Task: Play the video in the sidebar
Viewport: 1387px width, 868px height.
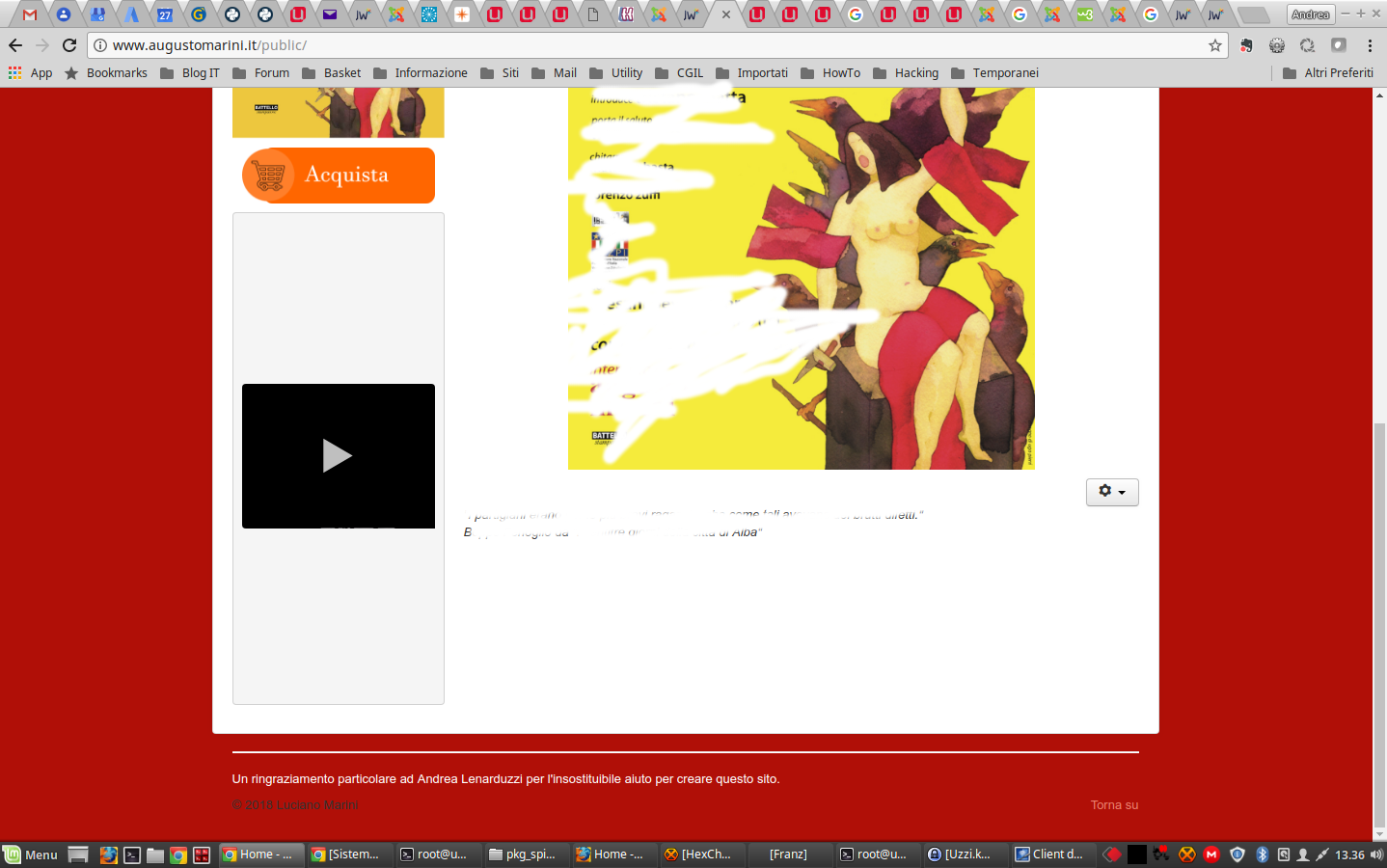Action: pos(339,456)
